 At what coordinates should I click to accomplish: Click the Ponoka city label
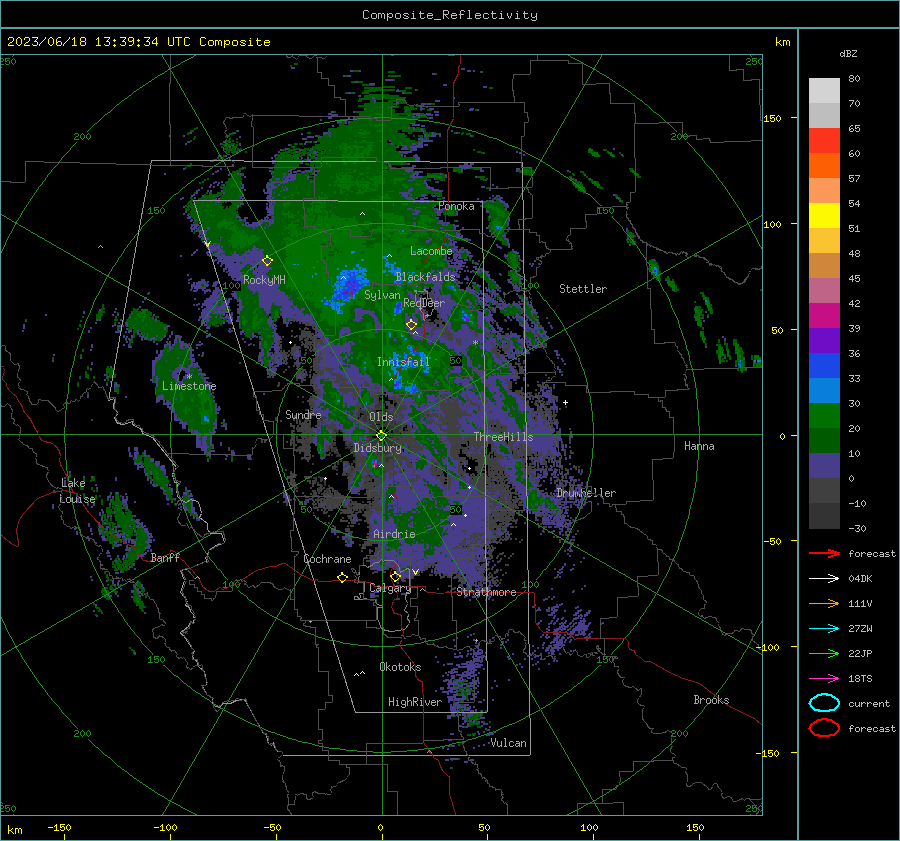pos(456,206)
